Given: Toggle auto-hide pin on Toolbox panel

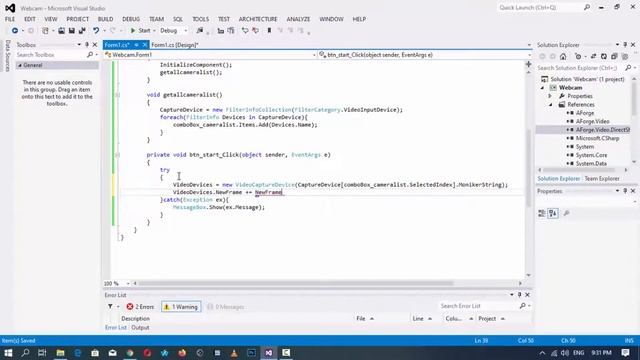Looking at the screenshot, I should coord(87,44).
